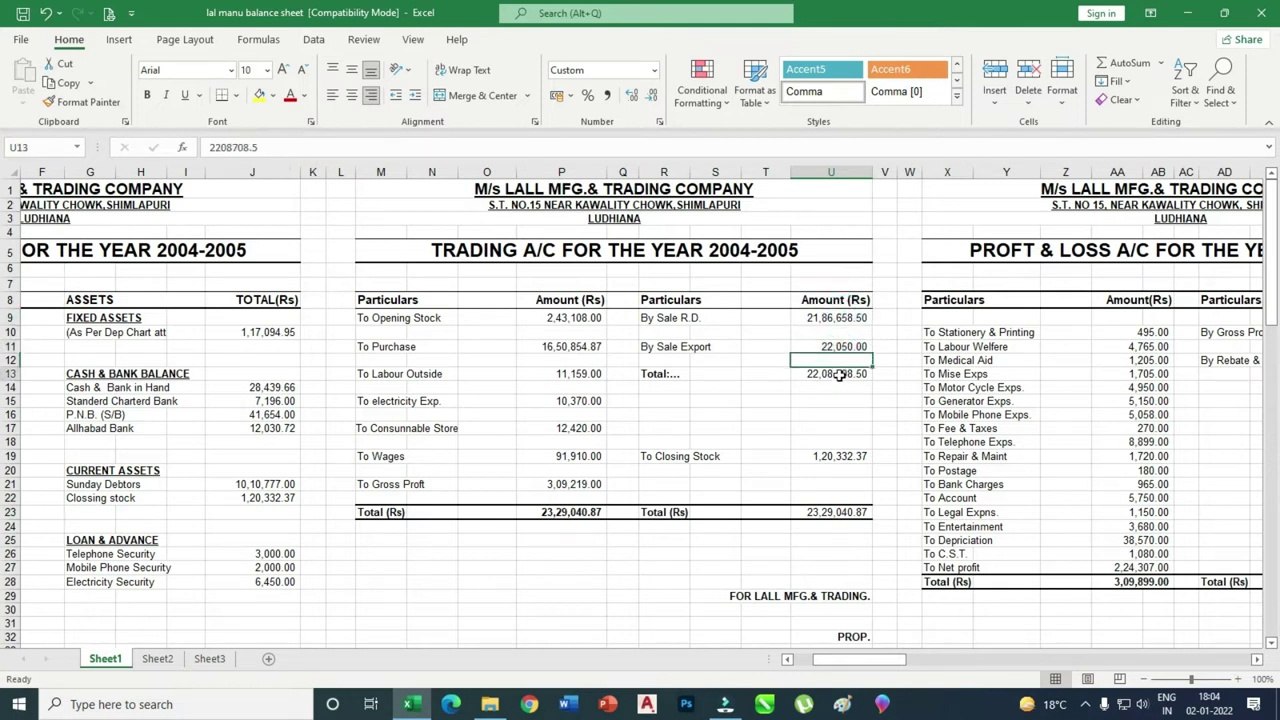Click the Cut scissors icon
Viewport: 1280px width, 720px height.
(49, 64)
